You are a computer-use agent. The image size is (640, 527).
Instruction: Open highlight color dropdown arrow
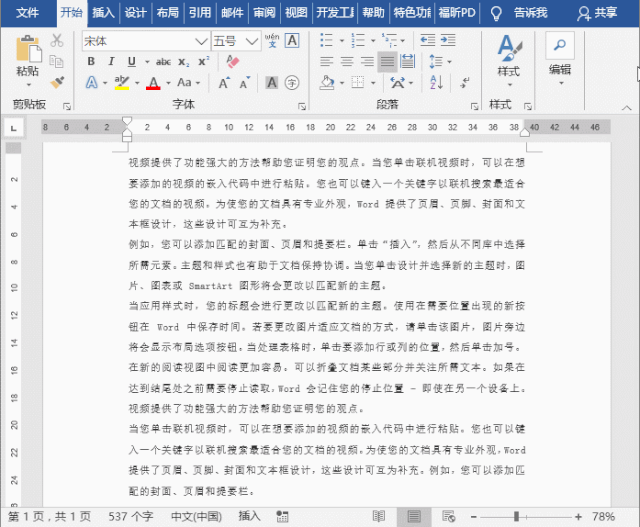[137, 83]
